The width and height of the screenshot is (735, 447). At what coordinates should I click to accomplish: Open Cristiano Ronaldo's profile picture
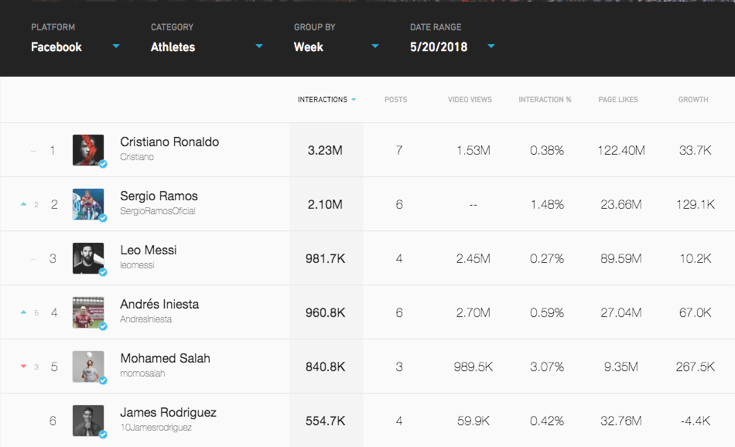[x=88, y=150]
